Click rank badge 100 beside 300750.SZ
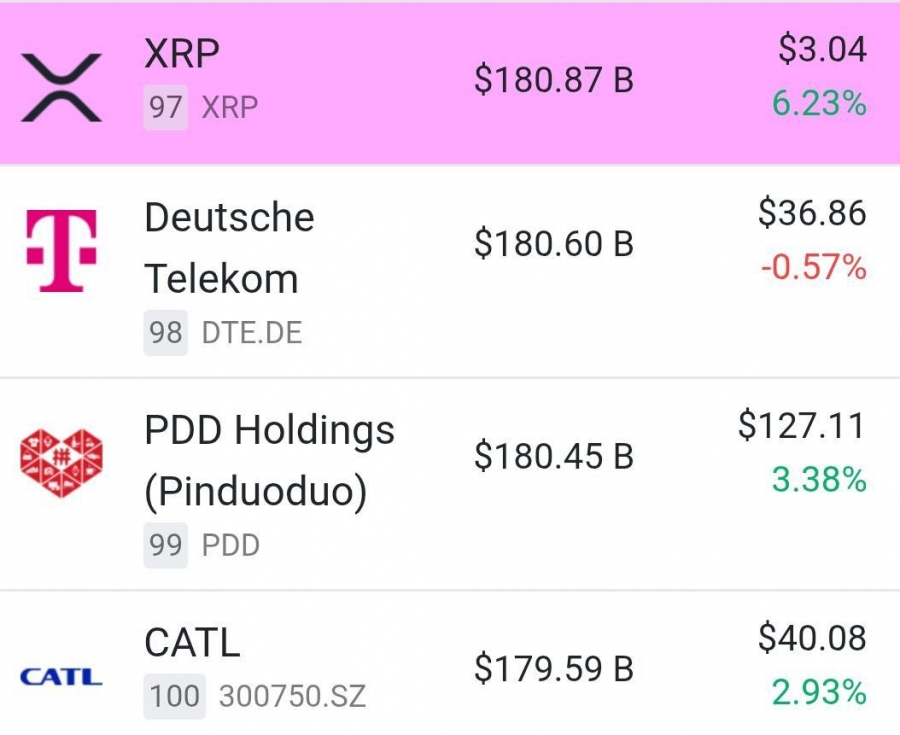This screenshot has height=735, width=900. coord(174,696)
